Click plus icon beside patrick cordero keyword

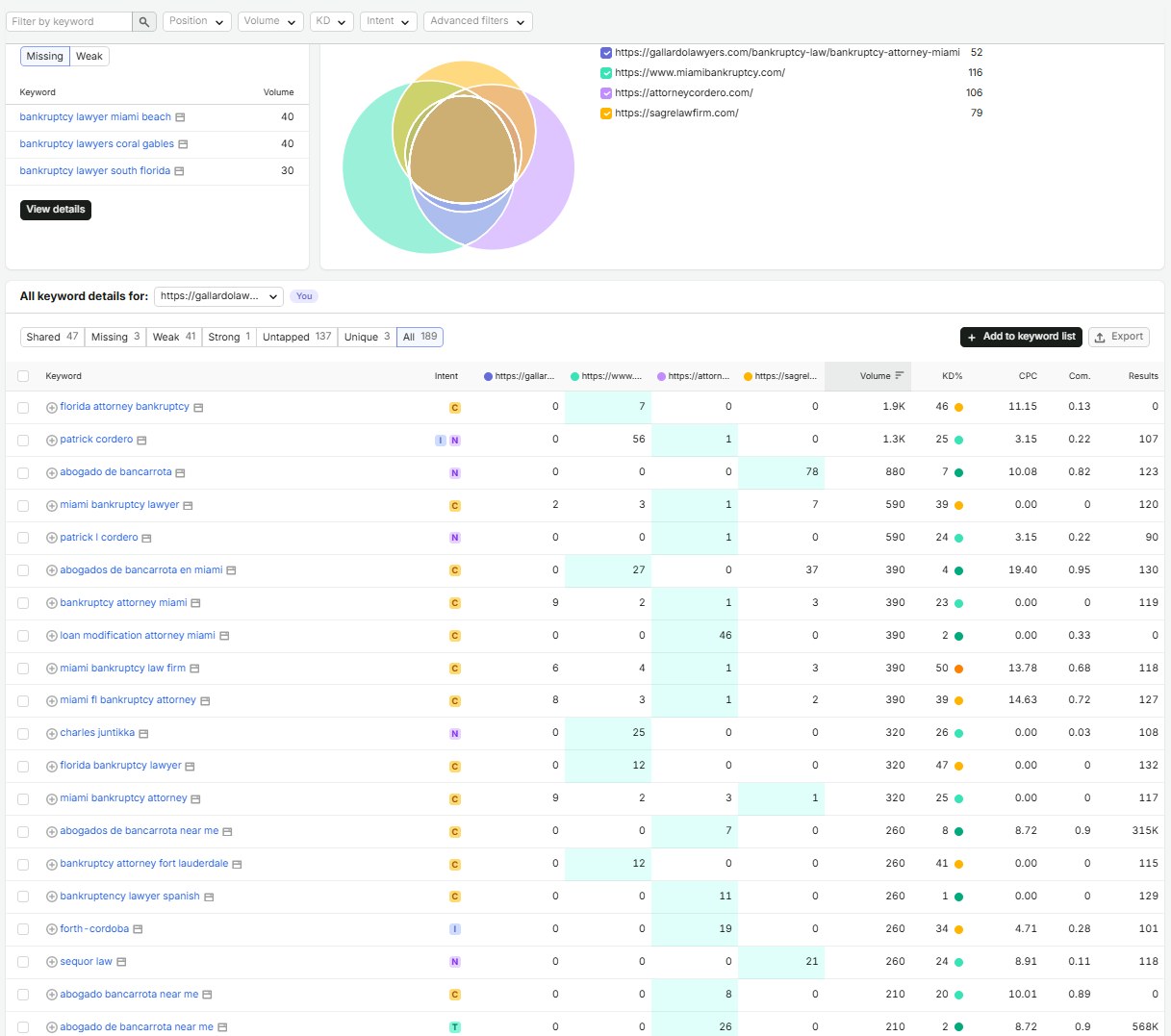click(52, 441)
